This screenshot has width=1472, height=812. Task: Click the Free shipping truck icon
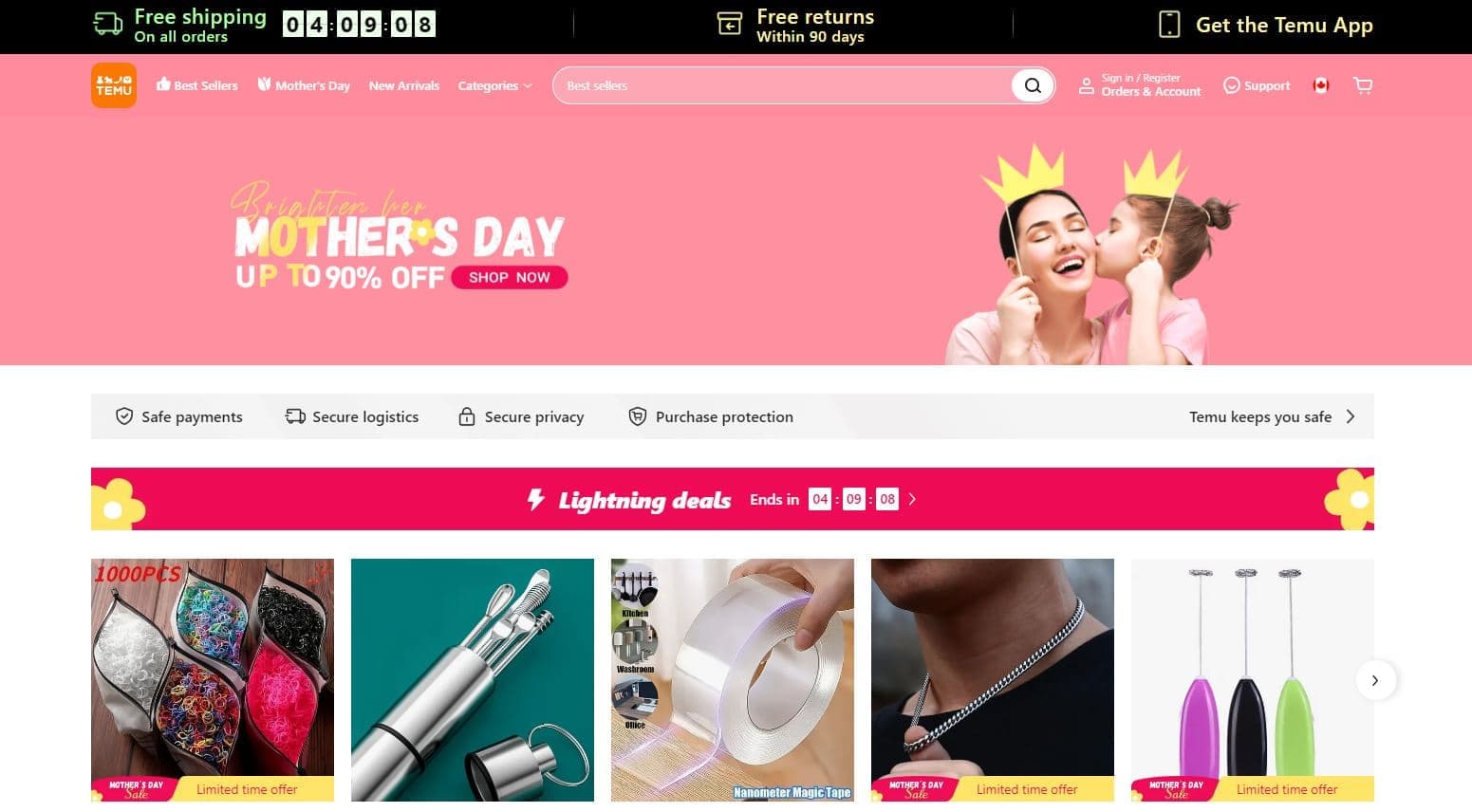tap(108, 25)
